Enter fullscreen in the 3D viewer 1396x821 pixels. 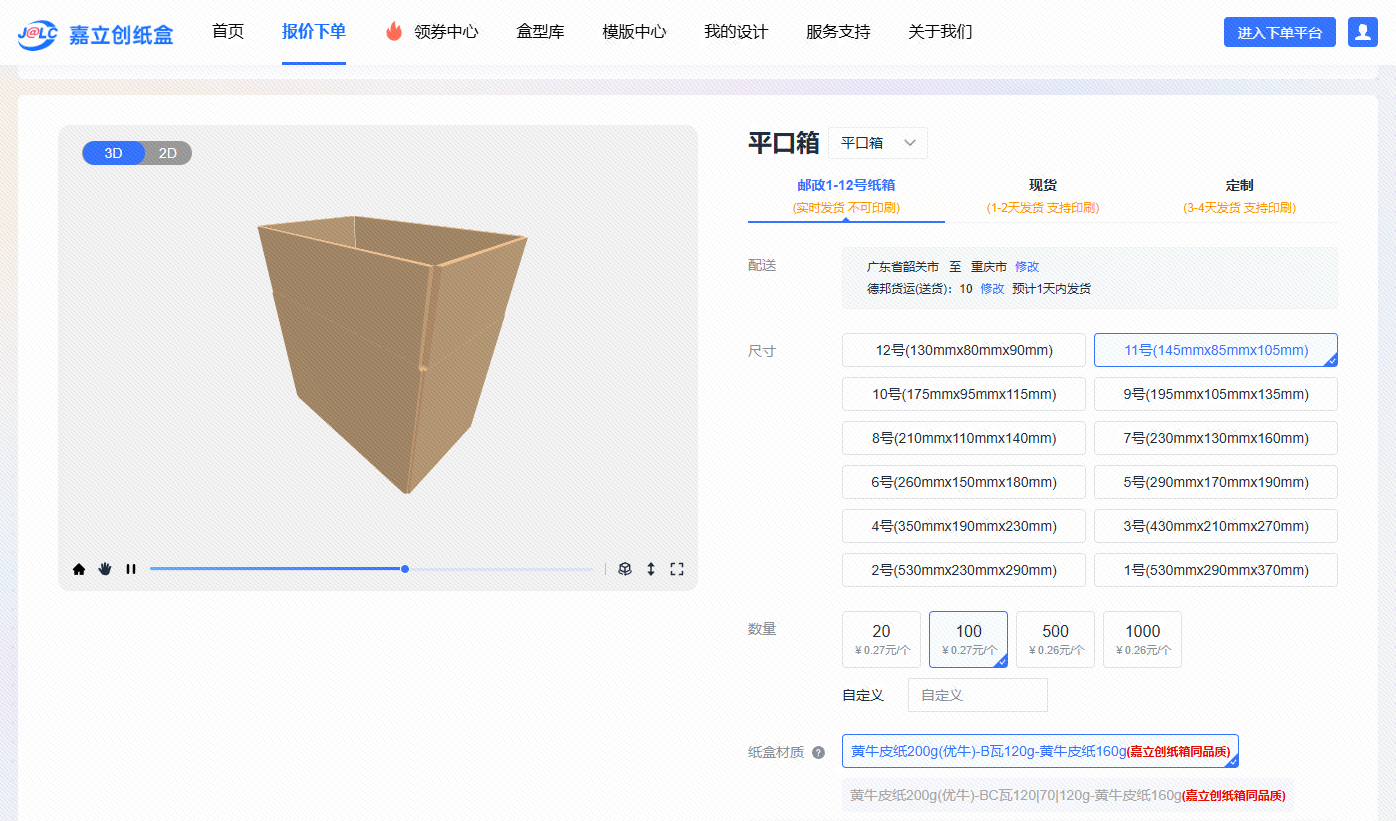pyautogui.click(x=677, y=569)
